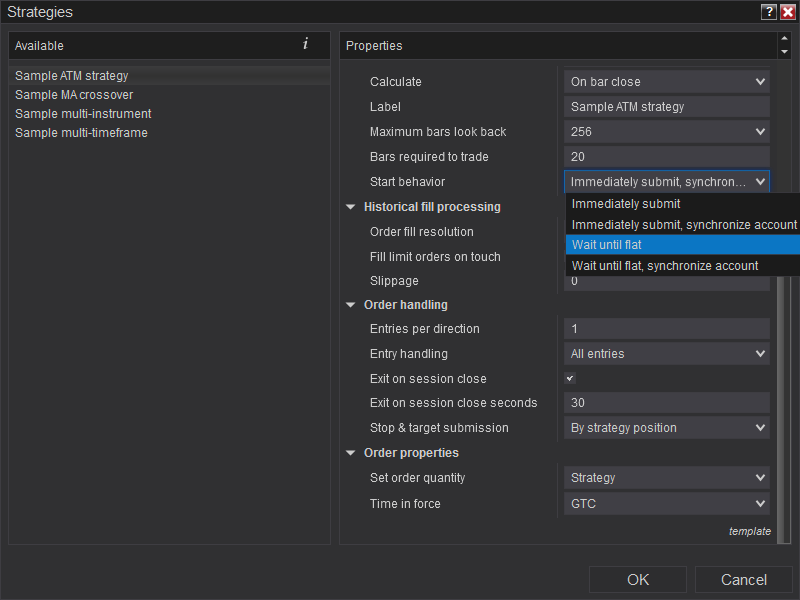Open the Calculate dropdown
The height and width of the screenshot is (600, 800).
click(666, 82)
